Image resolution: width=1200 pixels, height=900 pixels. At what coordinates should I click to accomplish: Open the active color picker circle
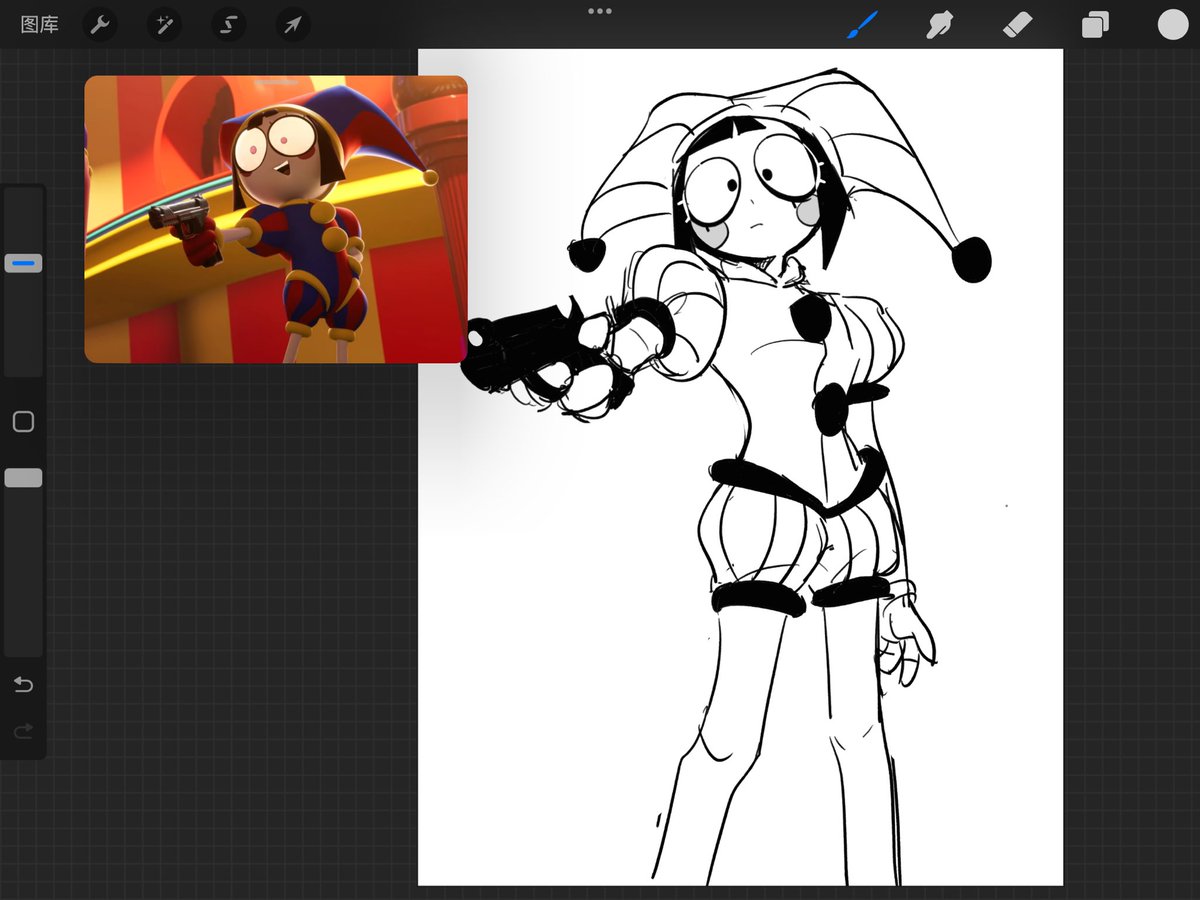[x=1173, y=25]
